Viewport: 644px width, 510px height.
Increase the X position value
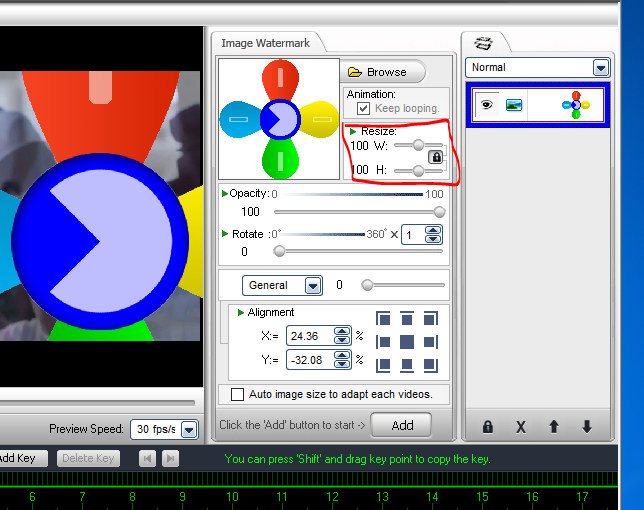coord(342,331)
